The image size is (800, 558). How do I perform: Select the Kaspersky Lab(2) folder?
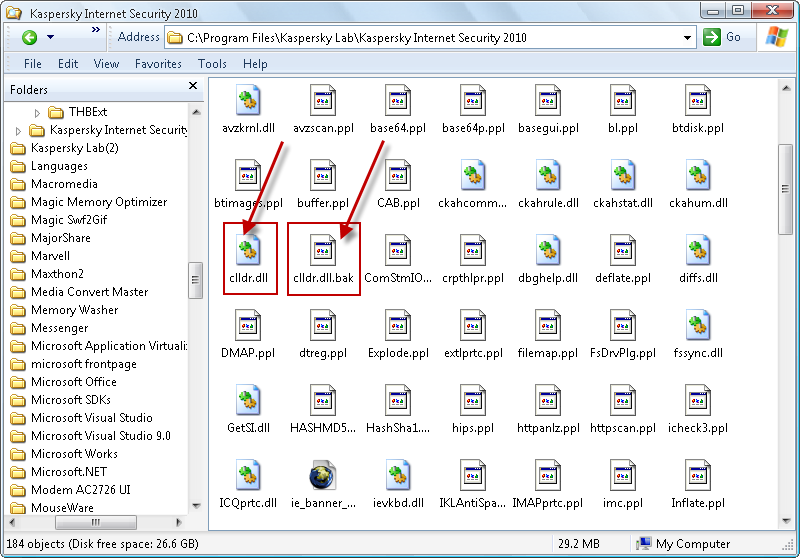65,148
